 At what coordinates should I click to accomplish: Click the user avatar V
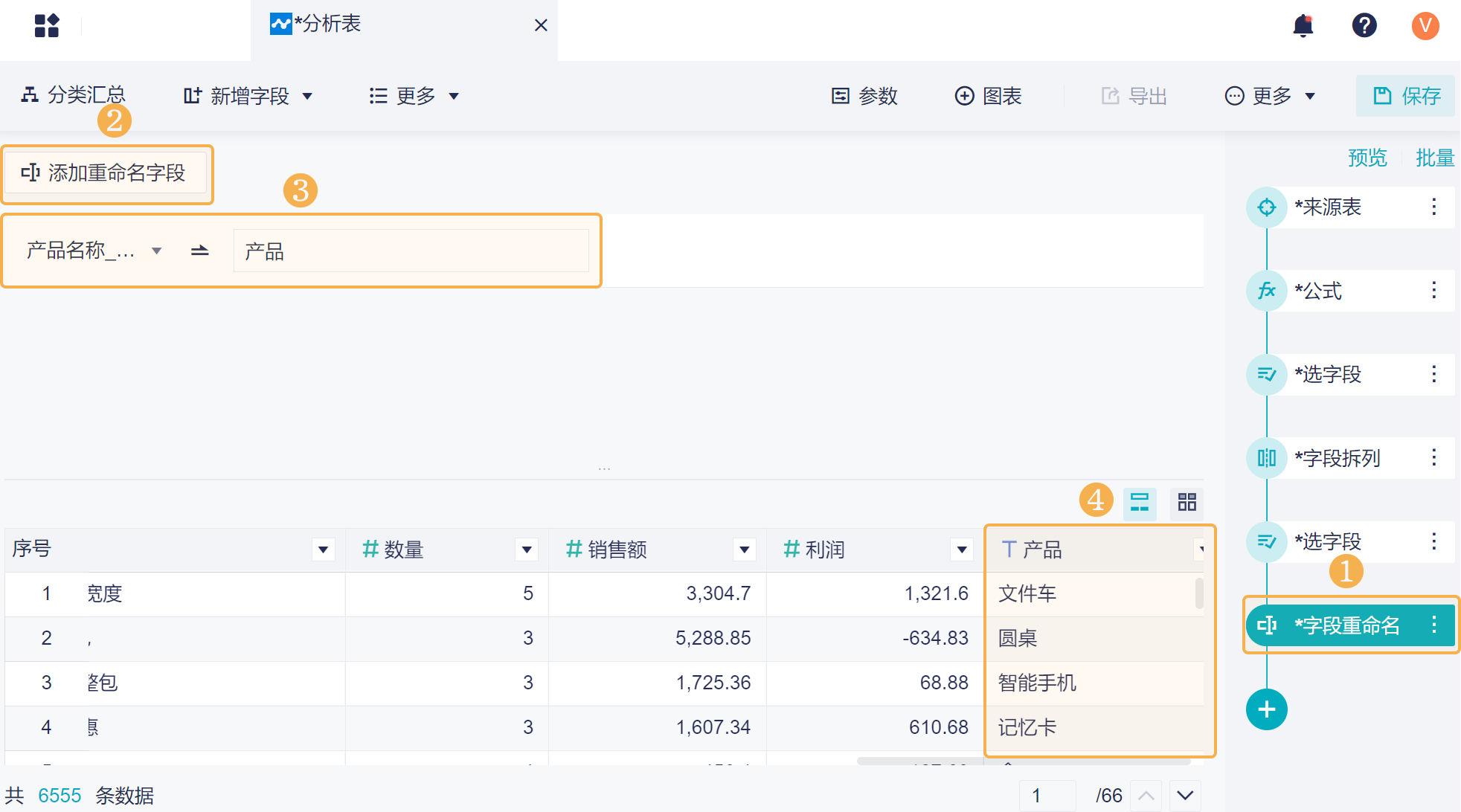(x=1425, y=26)
